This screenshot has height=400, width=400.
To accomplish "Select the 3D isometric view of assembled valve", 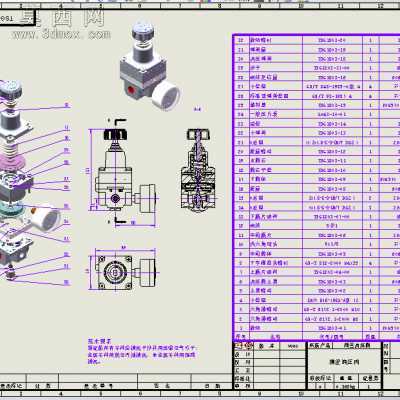I will 149,65.
